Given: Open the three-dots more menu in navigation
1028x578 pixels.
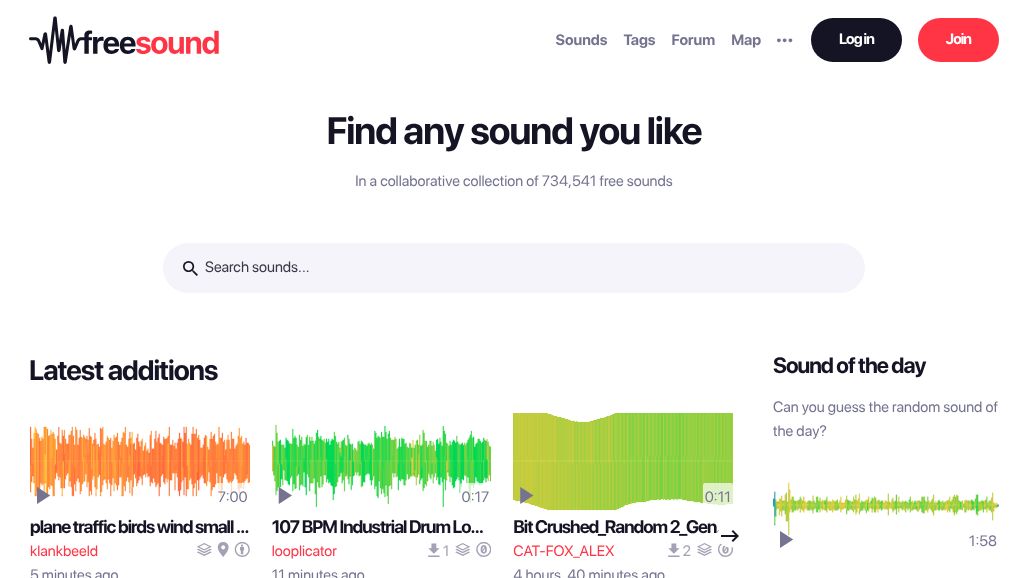Looking at the screenshot, I should click(x=784, y=40).
